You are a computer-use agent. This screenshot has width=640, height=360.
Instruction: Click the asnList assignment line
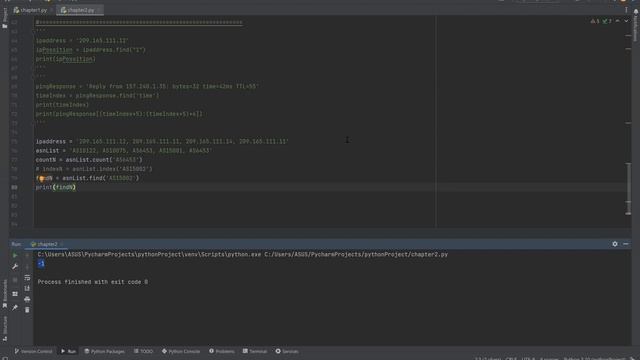124,151
